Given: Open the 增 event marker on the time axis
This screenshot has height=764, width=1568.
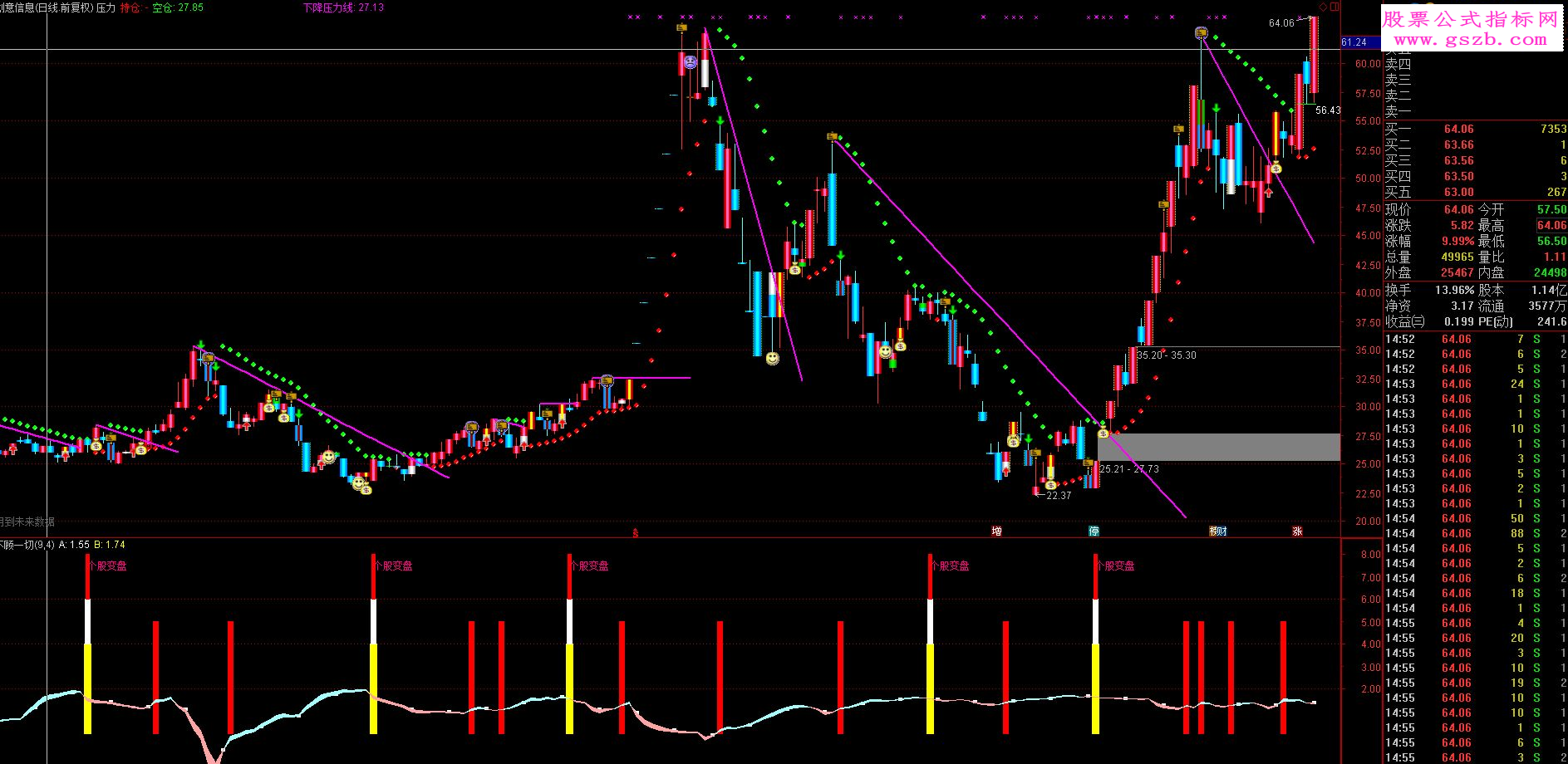Looking at the screenshot, I should pyautogui.click(x=996, y=531).
